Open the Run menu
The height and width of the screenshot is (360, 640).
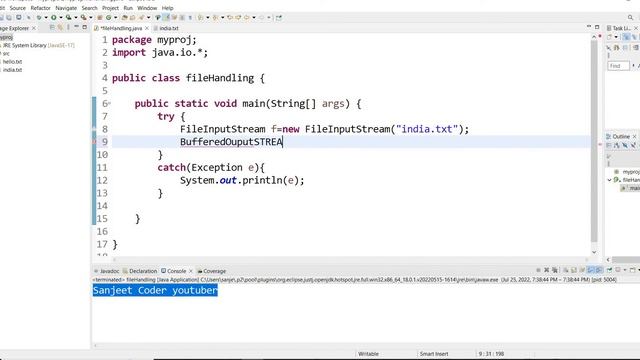(128, 8)
